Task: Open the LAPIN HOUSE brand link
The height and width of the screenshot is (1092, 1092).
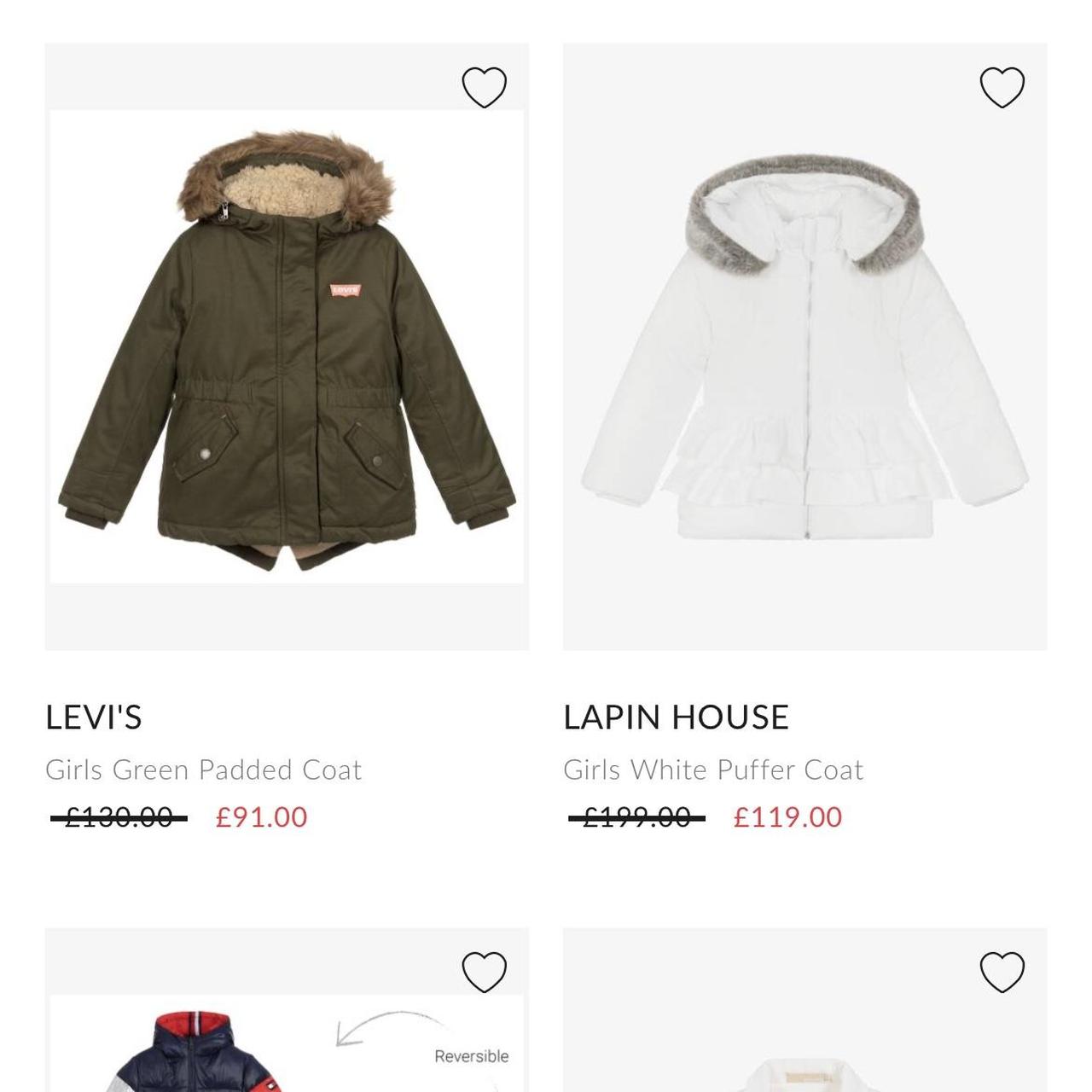Action: 676,717
